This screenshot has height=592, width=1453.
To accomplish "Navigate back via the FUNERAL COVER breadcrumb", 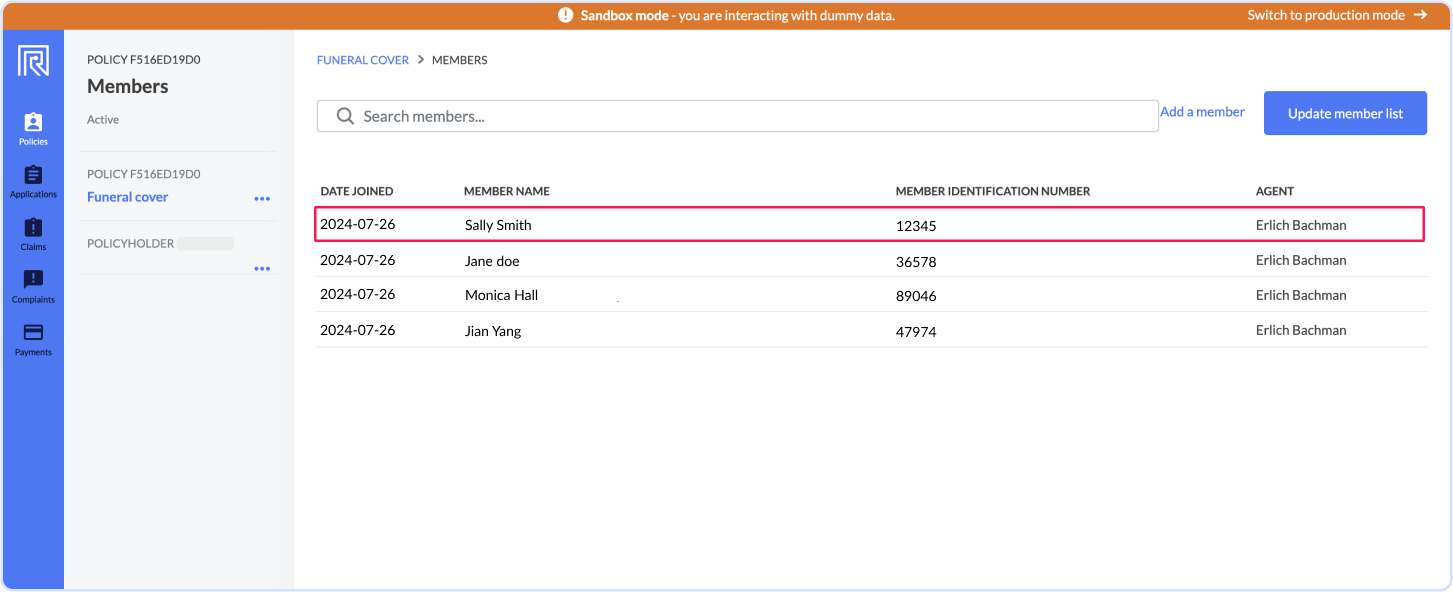I will [362, 60].
